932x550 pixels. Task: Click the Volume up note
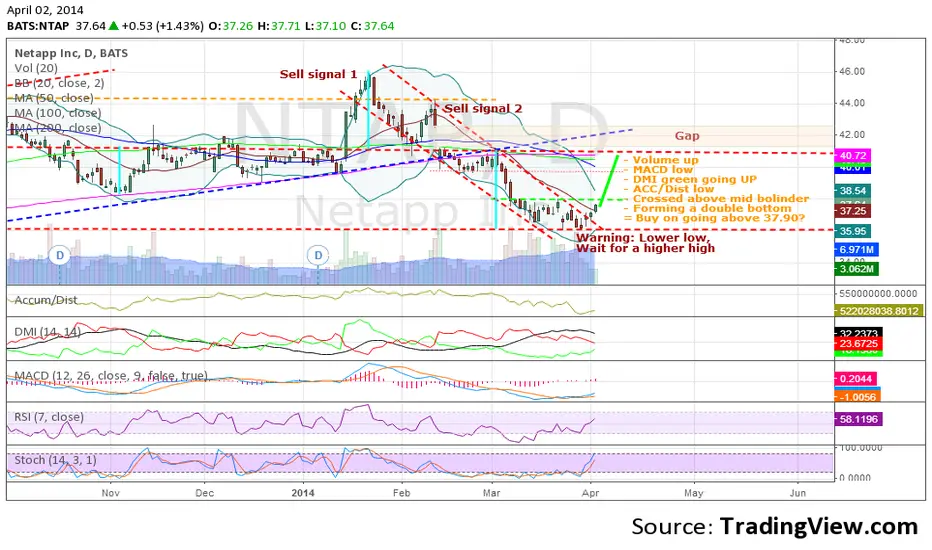coord(661,160)
